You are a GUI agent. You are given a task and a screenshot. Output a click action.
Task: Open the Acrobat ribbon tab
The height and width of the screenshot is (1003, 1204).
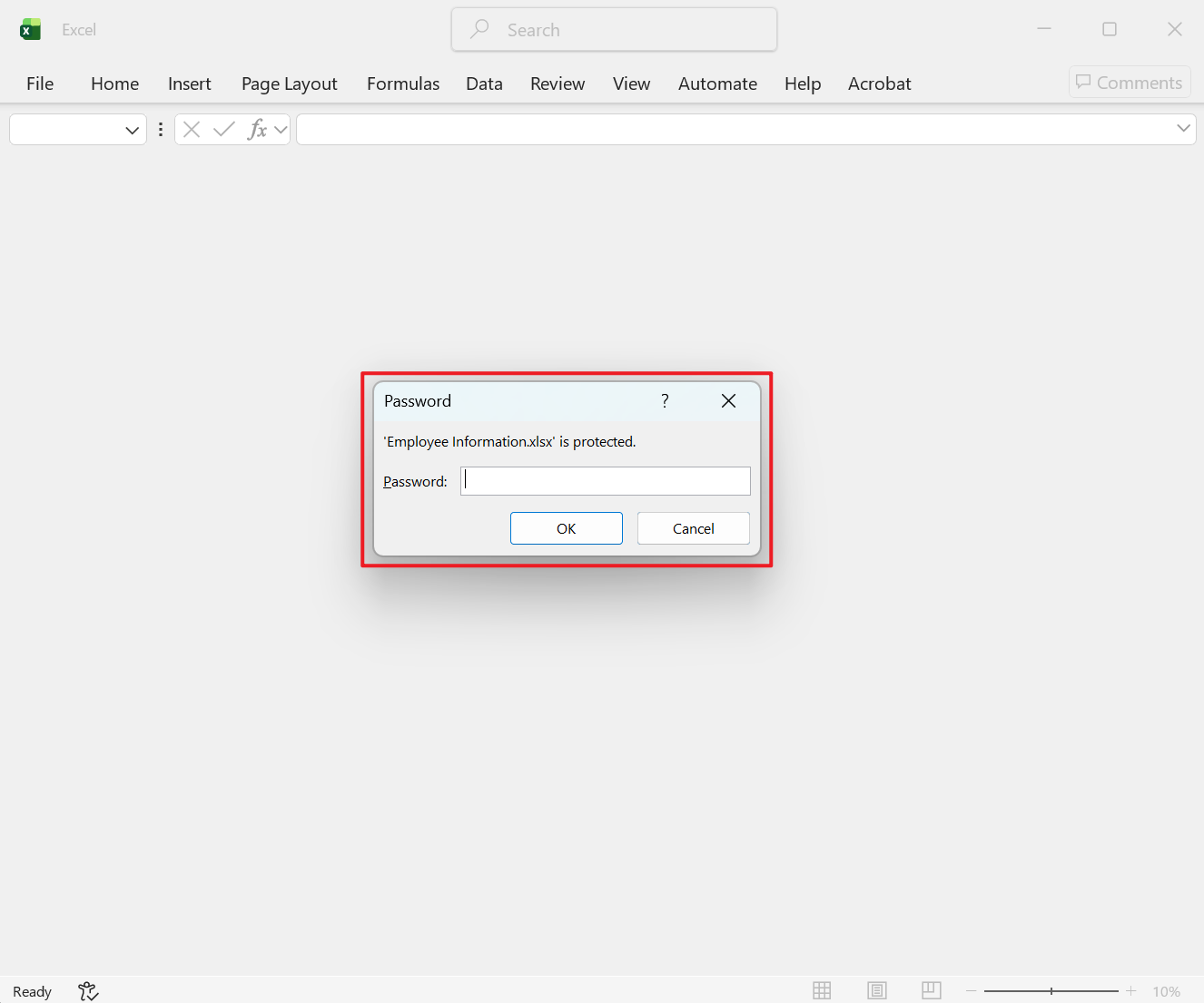[879, 84]
